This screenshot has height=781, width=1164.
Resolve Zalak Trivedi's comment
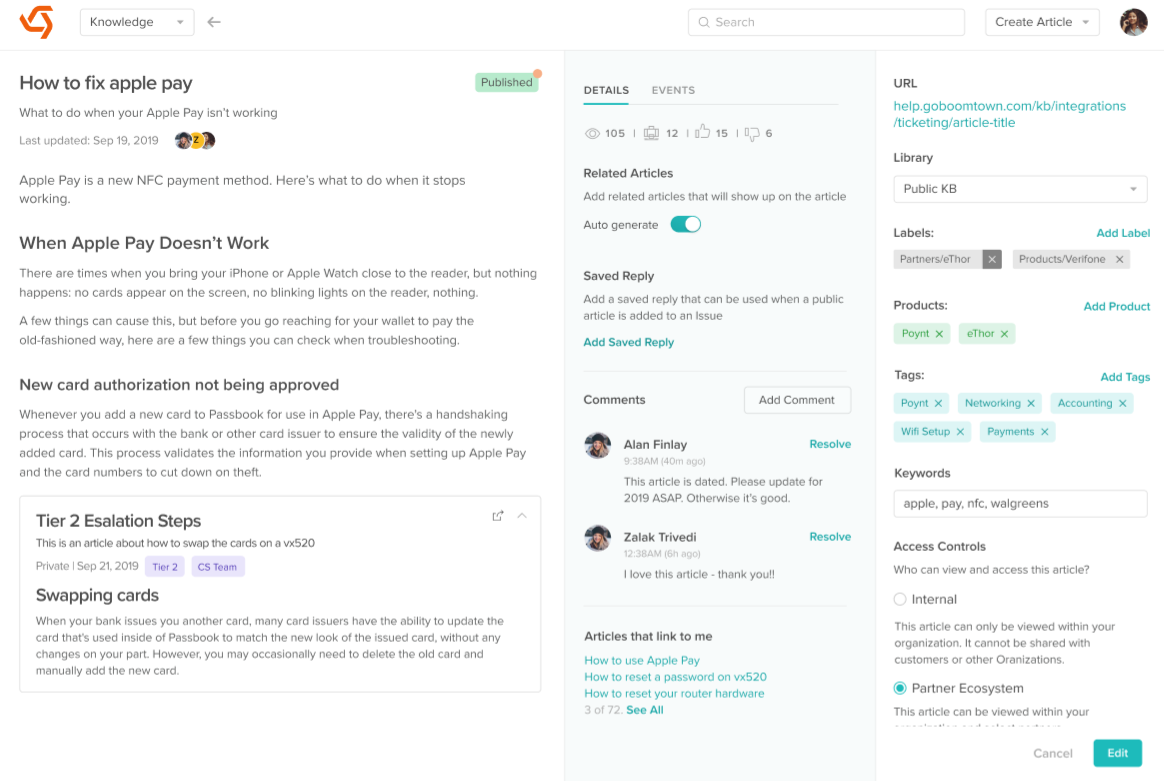coord(830,537)
